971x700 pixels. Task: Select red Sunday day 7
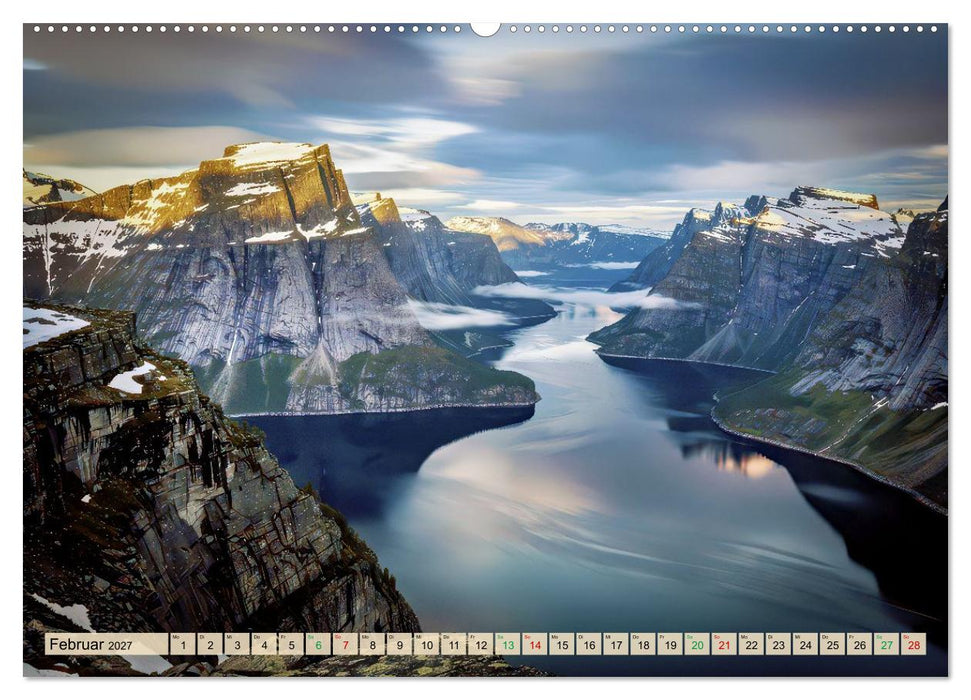coord(346,644)
